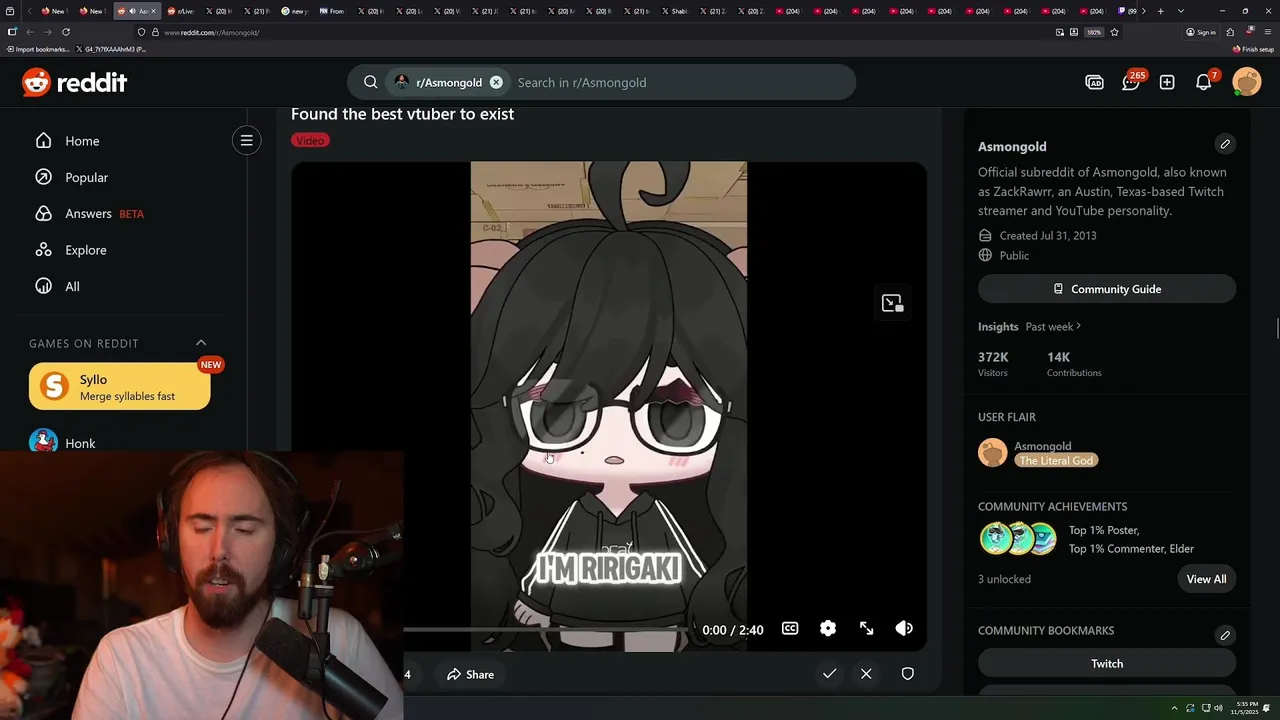The image size is (1280, 720).
Task: Open the Reddit logo home link
Action: point(75,83)
